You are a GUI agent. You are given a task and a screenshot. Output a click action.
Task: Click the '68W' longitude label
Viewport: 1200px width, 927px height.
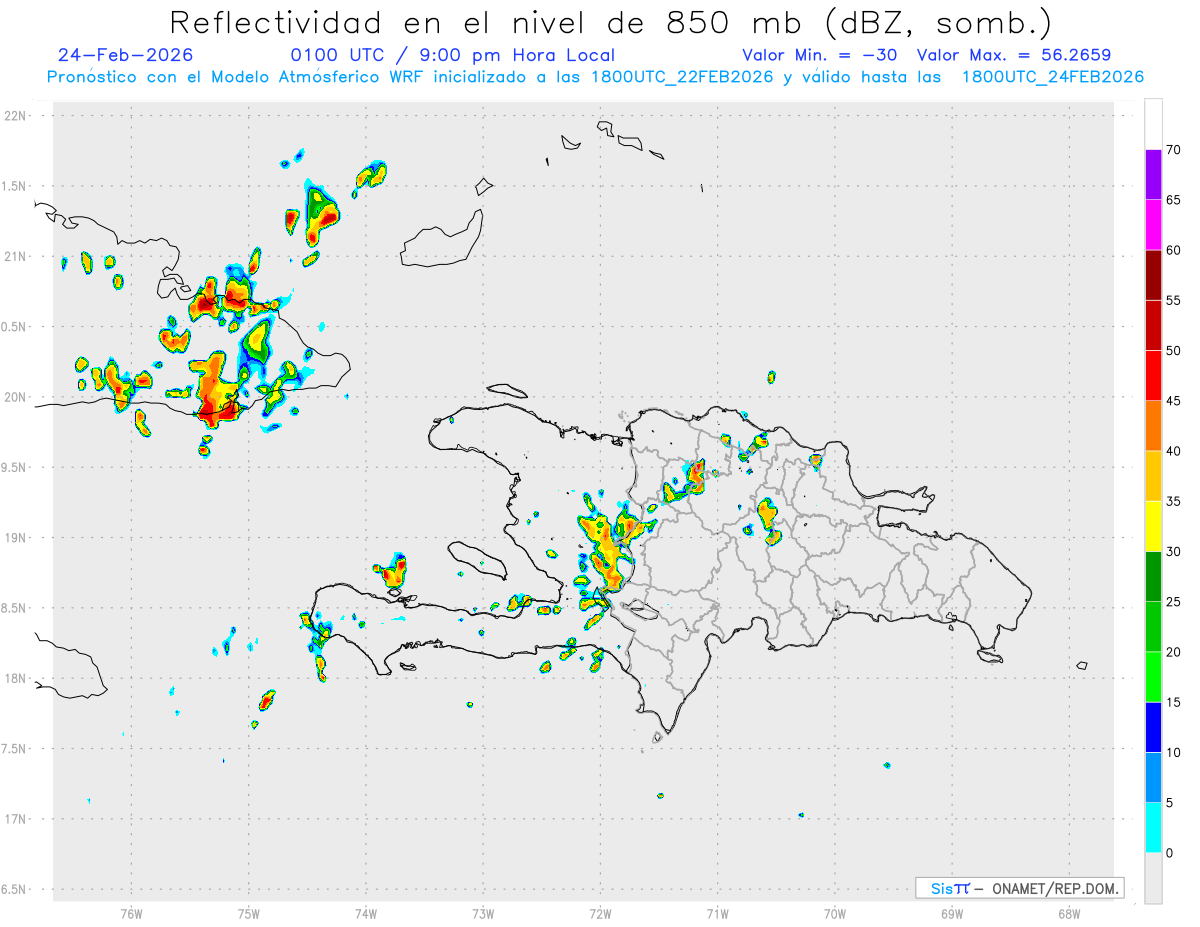[x=1069, y=913]
